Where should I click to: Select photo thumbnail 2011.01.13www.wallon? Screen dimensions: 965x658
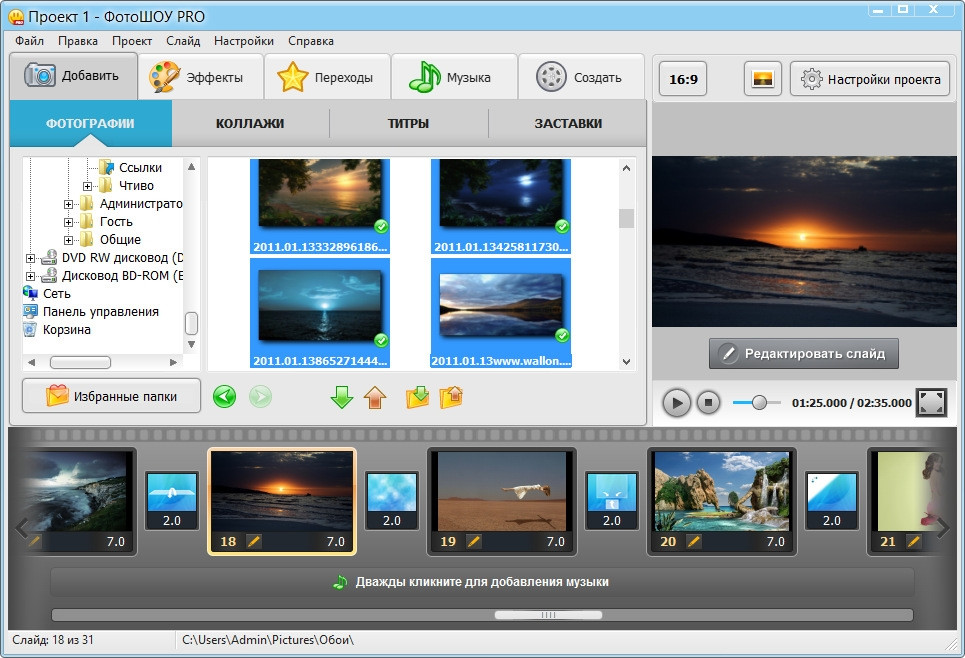[501, 313]
